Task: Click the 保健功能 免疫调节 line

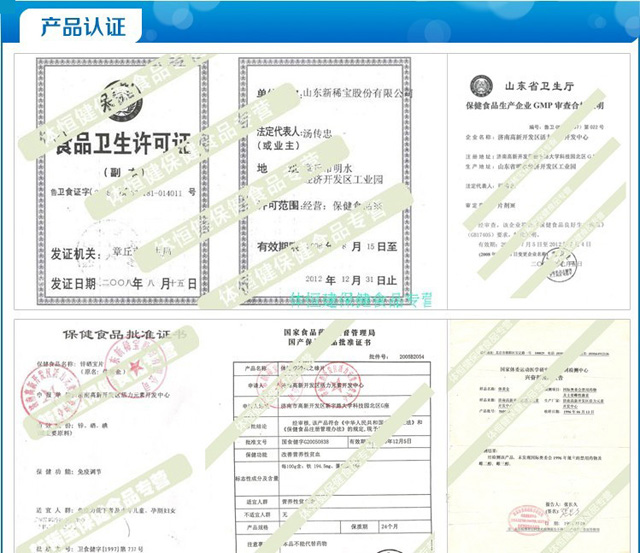Action: click(69, 472)
